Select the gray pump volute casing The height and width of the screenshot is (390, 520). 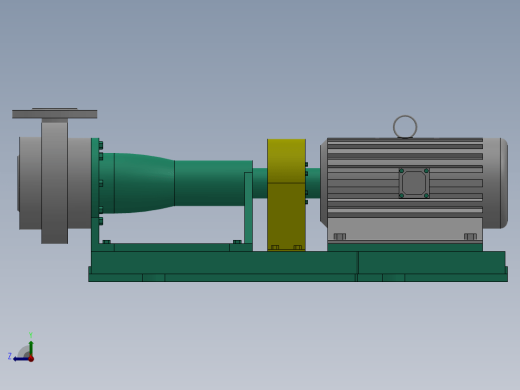54,183
